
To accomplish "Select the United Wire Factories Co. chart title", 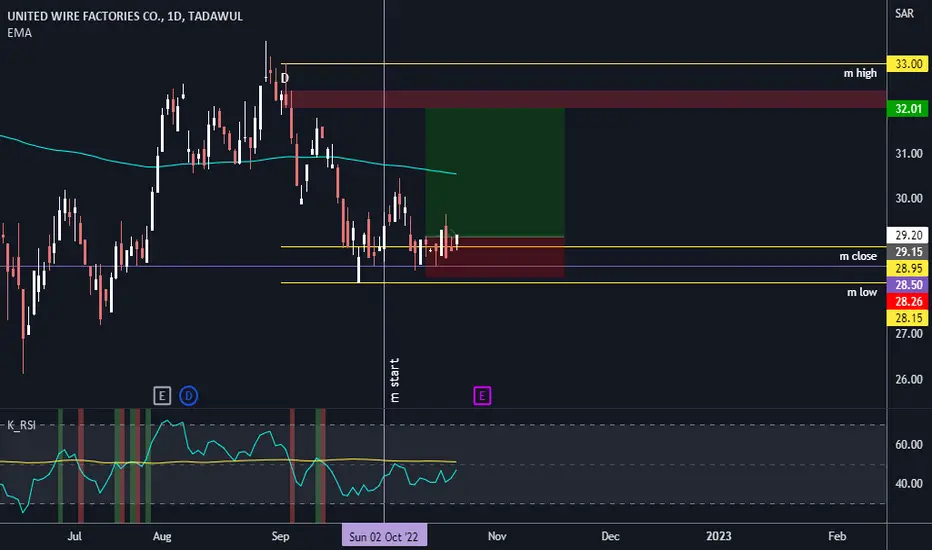I will (x=125, y=16).
